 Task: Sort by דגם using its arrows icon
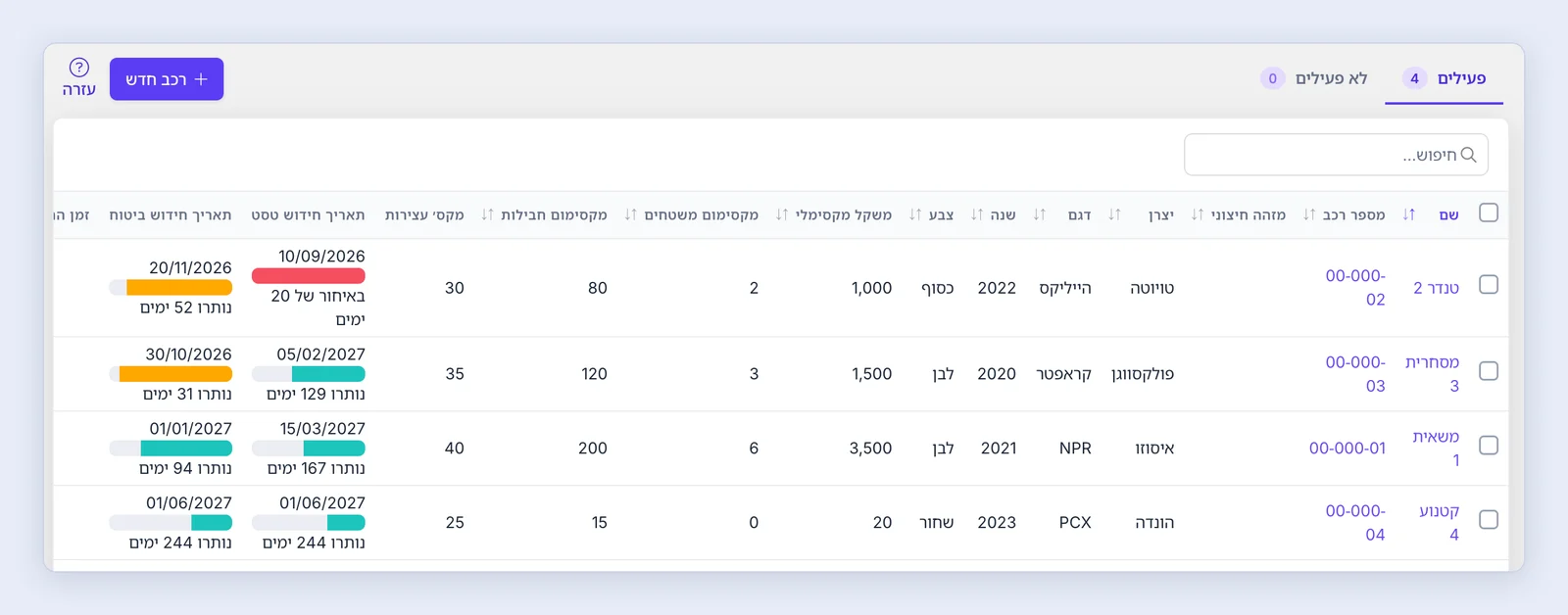(x=1040, y=214)
